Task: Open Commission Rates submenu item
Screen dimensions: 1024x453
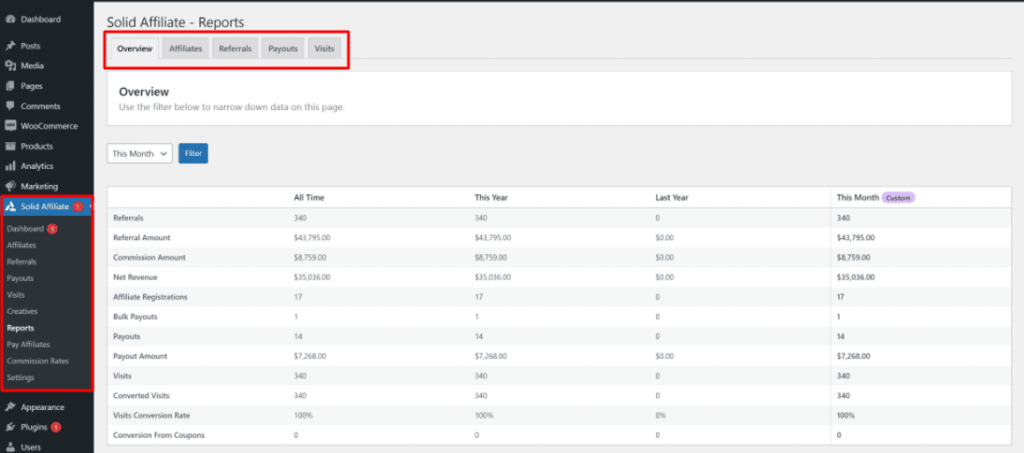Action: 38,361
